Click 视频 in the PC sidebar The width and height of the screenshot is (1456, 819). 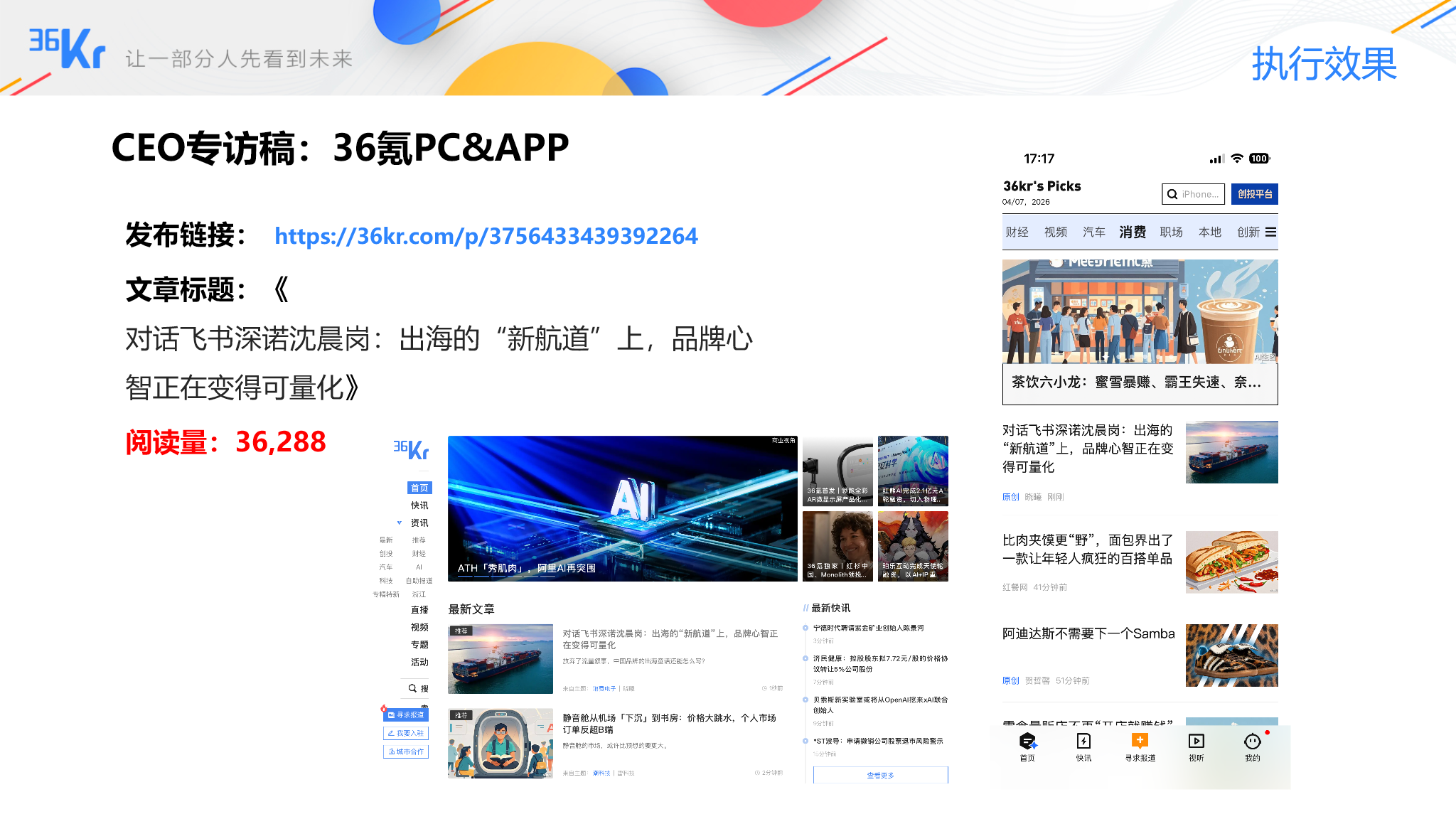click(419, 627)
